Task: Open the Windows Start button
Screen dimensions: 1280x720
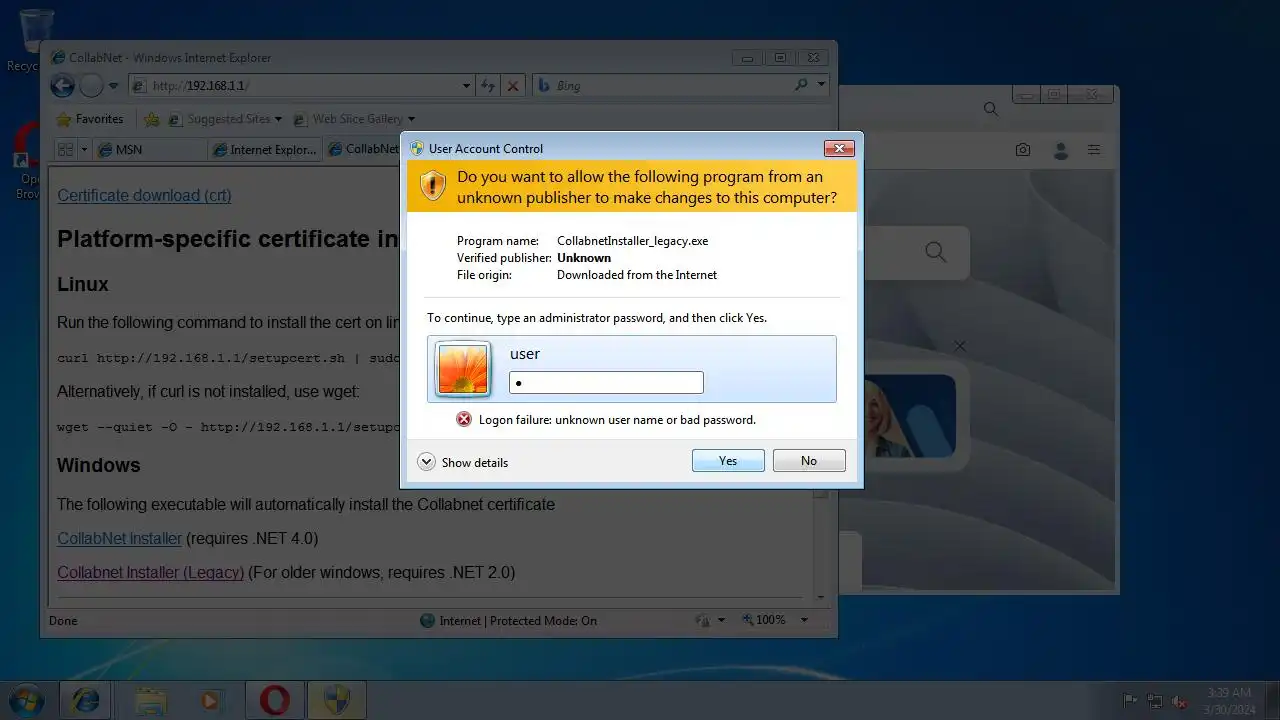Action: pyautogui.click(x=27, y=699)
